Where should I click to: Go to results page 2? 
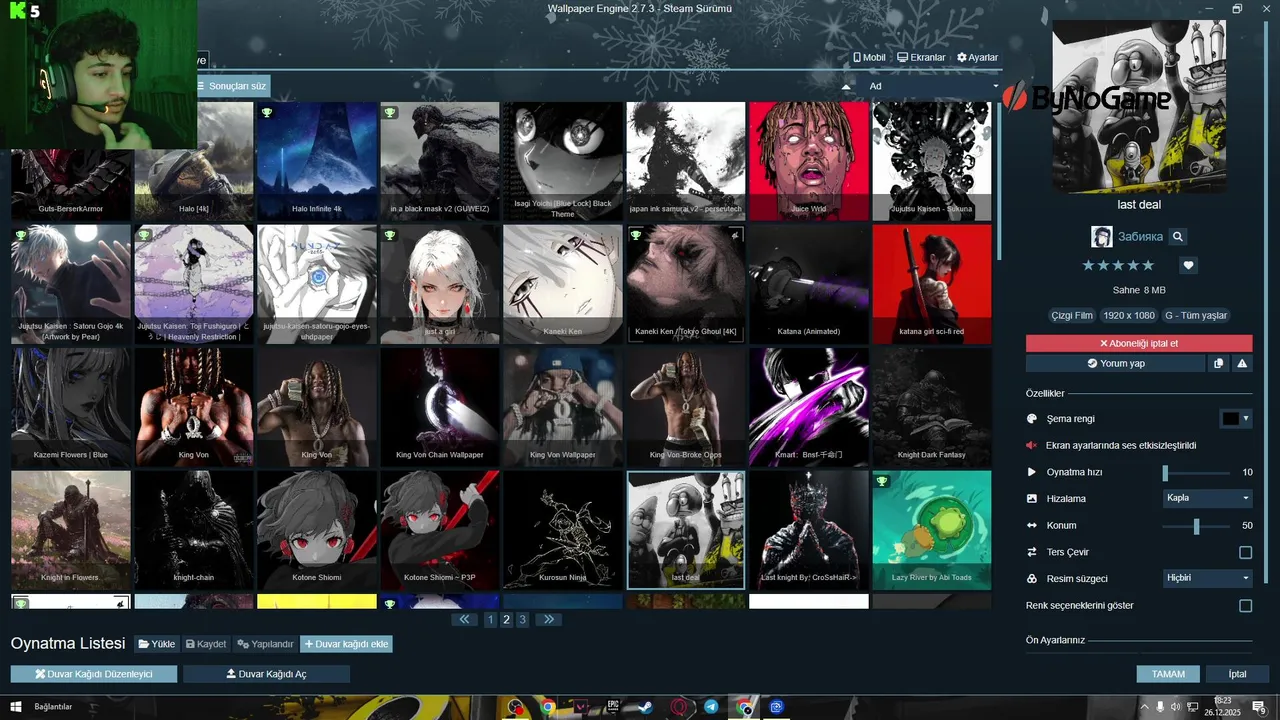coord(506,620)
